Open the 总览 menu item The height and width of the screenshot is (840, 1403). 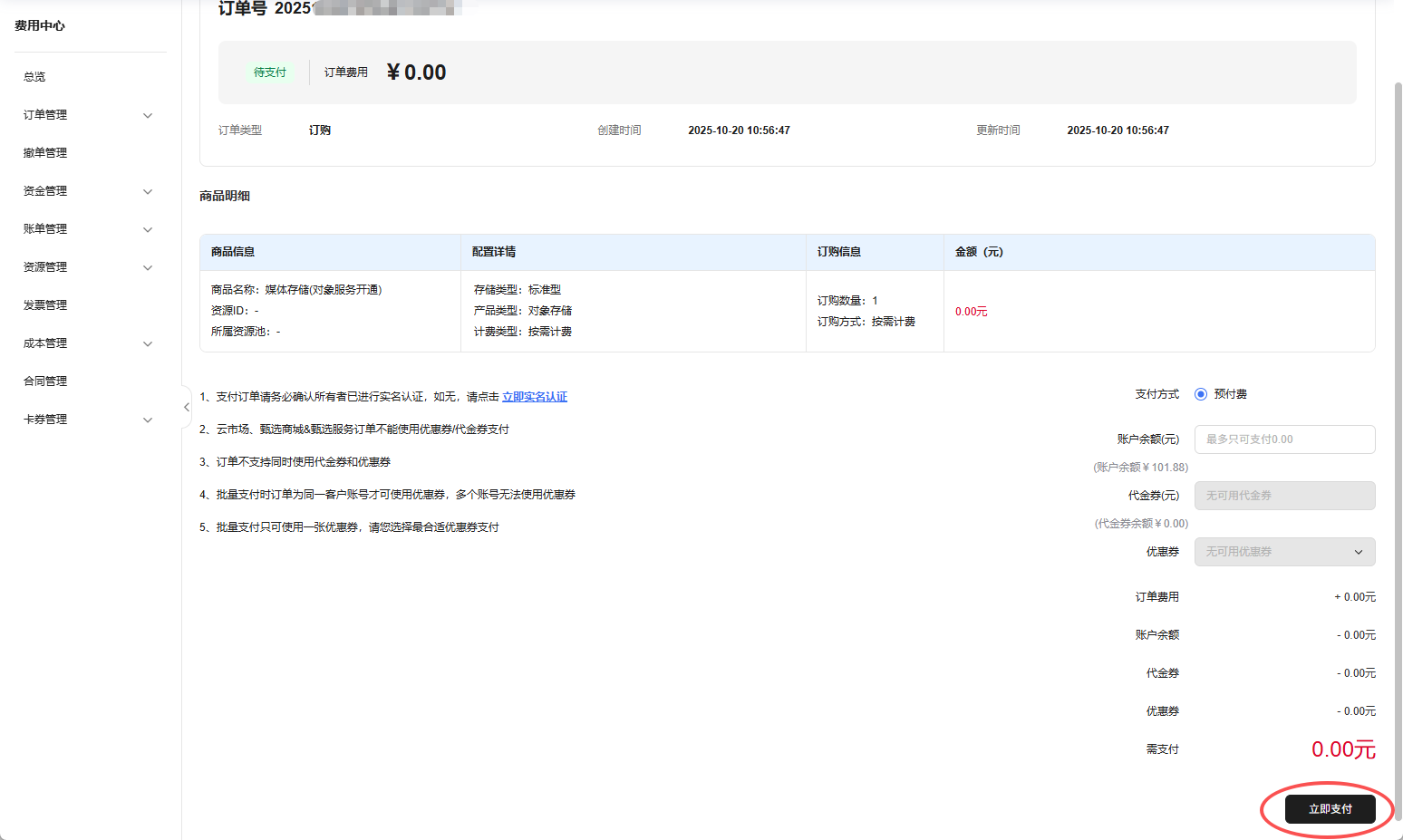(34, 77)
